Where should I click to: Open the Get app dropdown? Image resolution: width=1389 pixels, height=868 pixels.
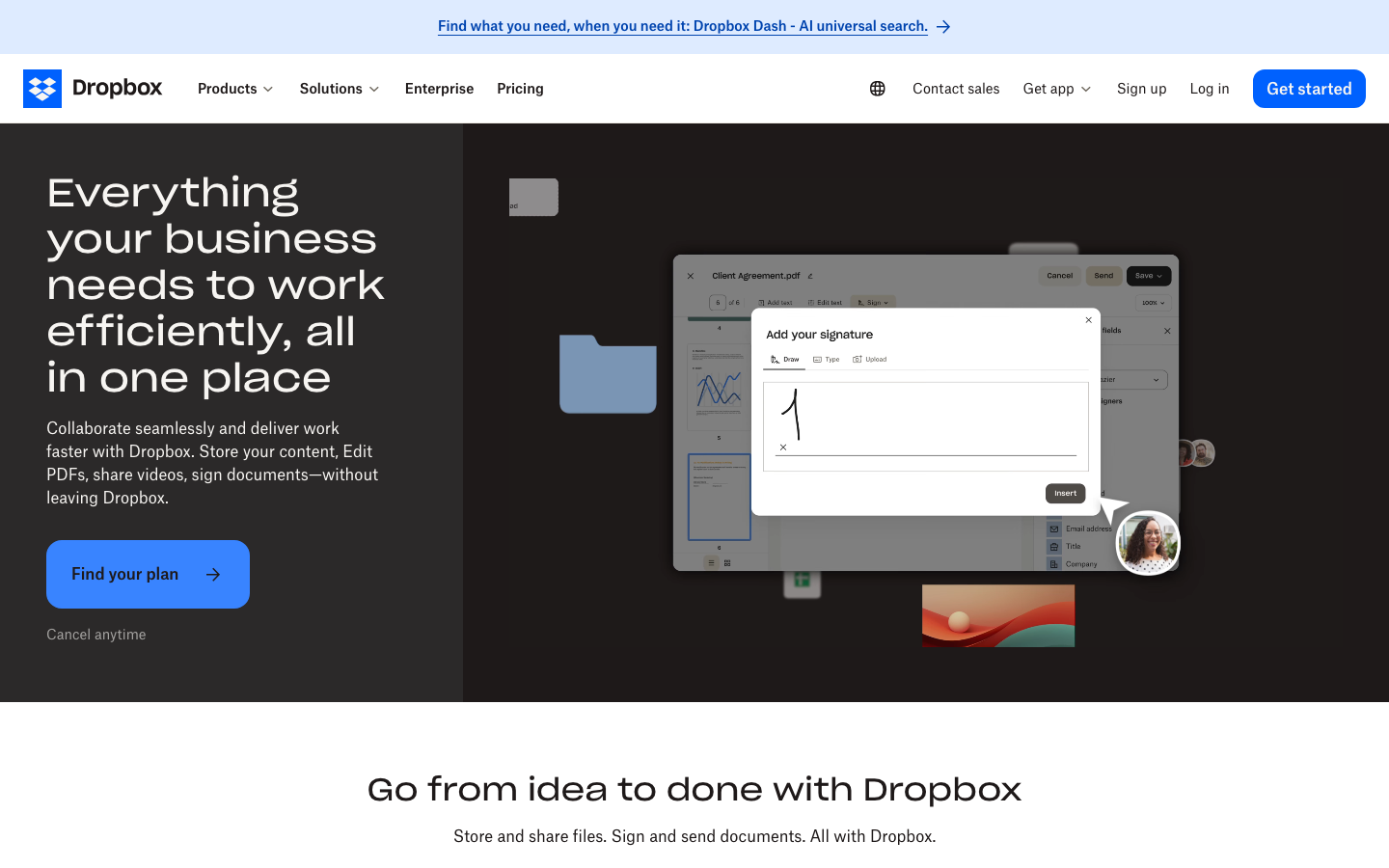(x=1057, y=89)
